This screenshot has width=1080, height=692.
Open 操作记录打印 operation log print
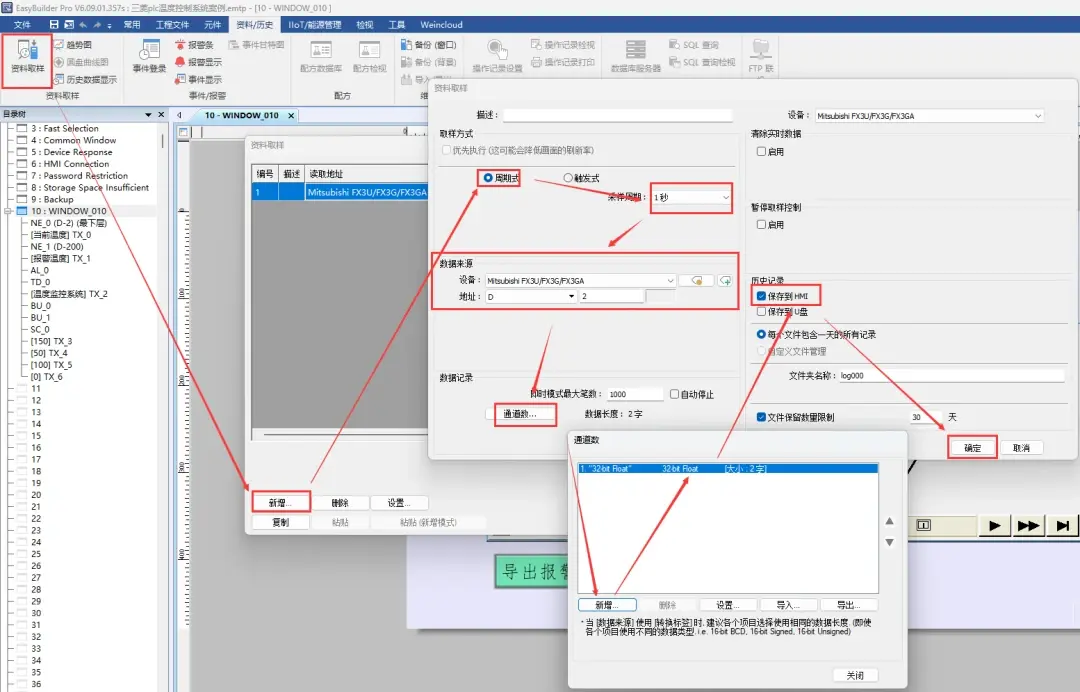pos(563,62)
